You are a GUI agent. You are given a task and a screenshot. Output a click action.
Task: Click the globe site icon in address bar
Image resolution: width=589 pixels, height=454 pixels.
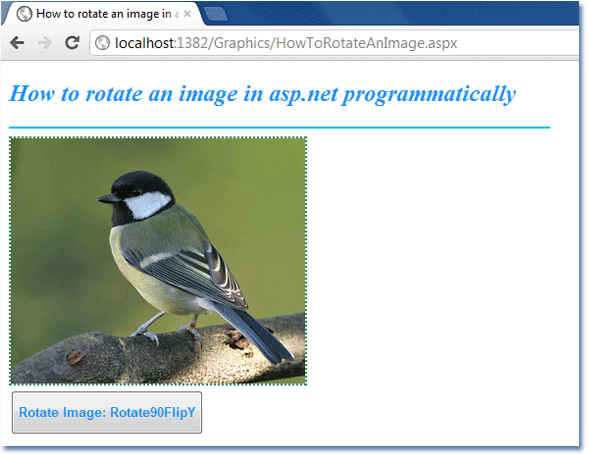[102, 43]
